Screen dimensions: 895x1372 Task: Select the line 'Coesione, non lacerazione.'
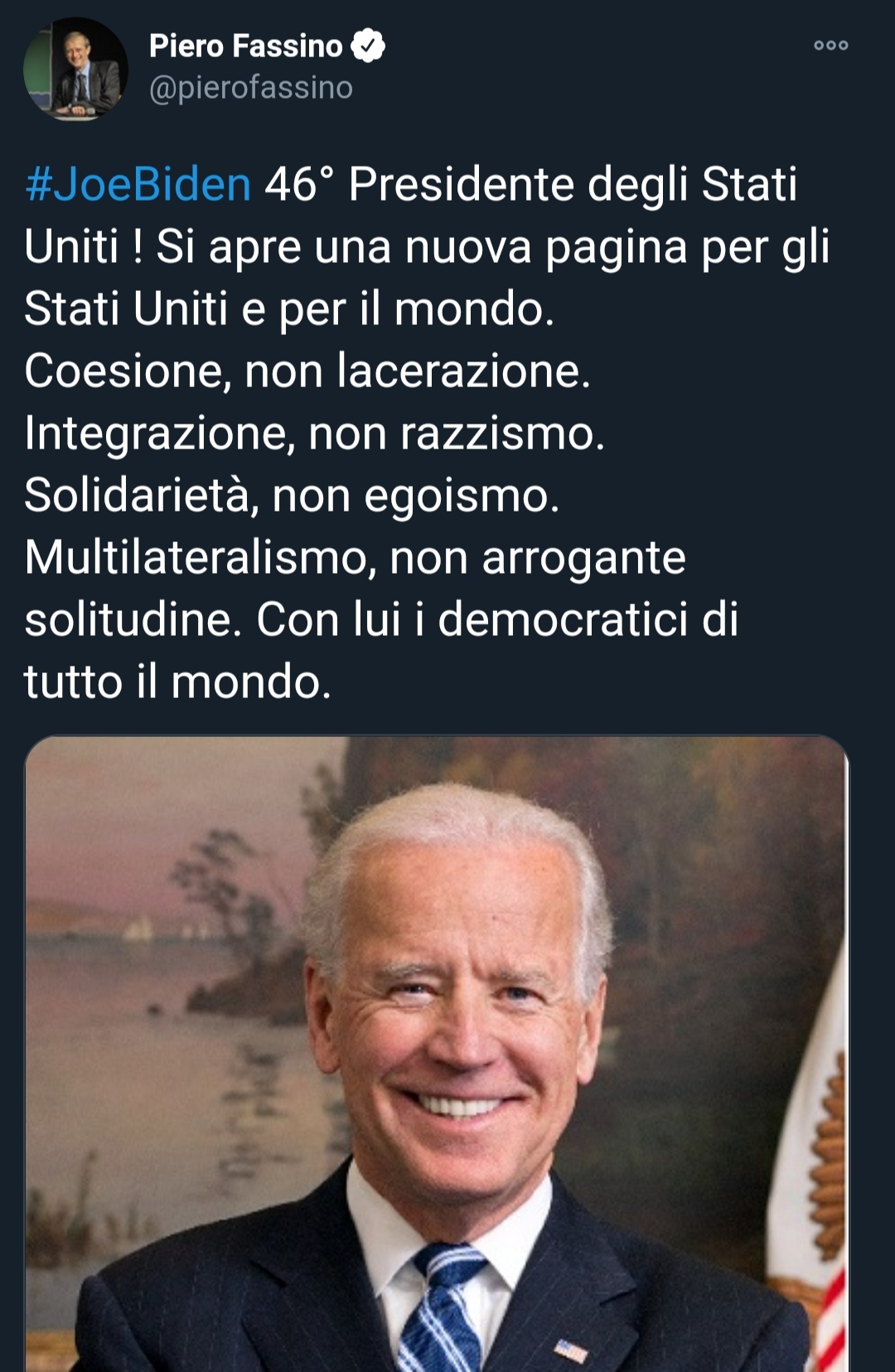[x=307, y=371]
